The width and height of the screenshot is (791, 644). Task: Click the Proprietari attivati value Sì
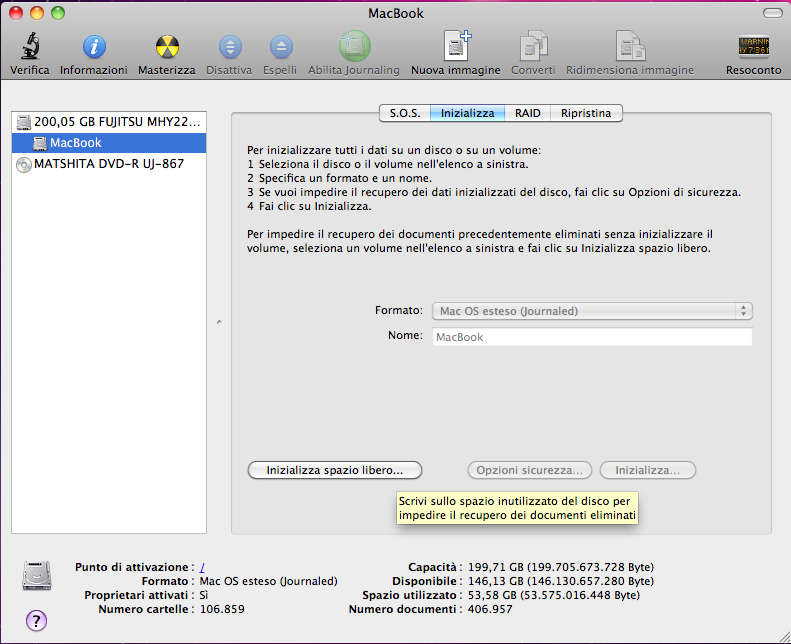click(204, 595)
